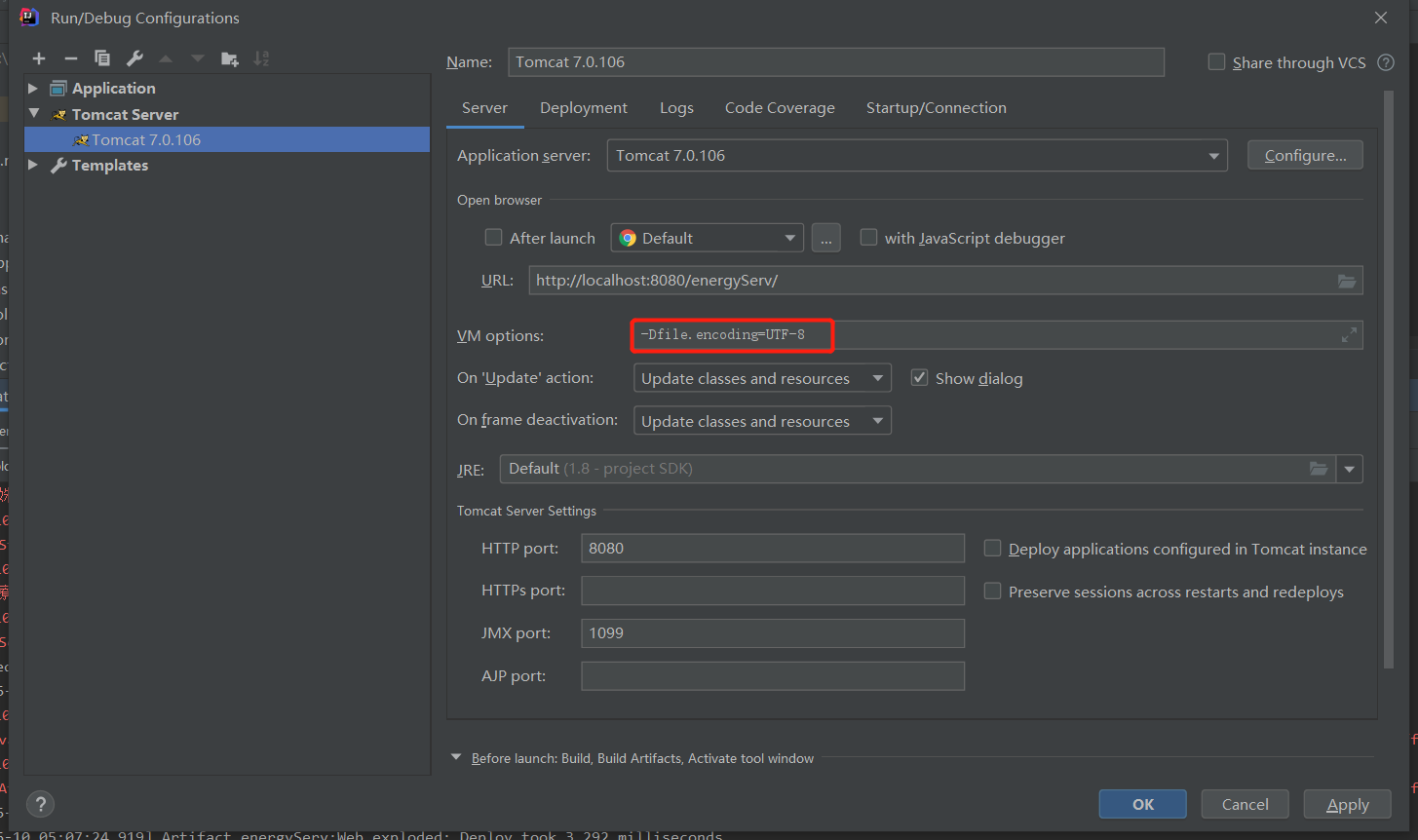The height and width of the screenshot is (840, 1418).
Task: Switch to the Deployment tab
Action: pyautogui.click(x=584, y=108)
